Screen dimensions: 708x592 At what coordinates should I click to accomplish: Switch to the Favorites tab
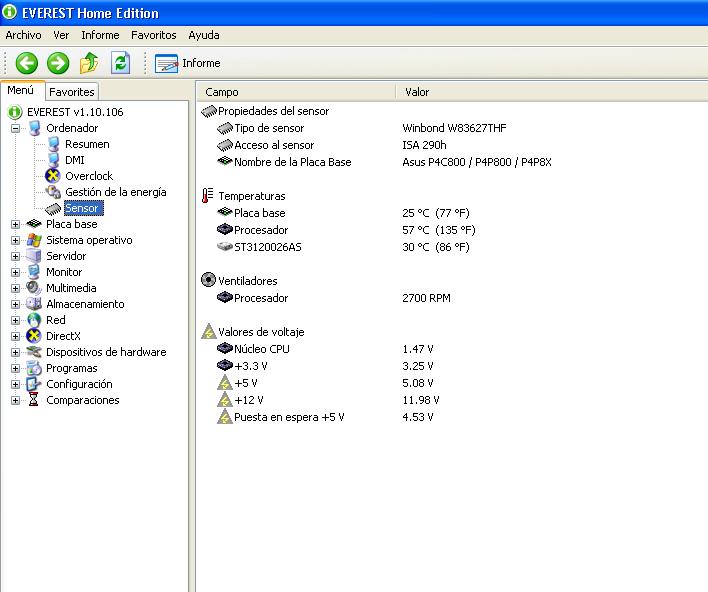click(71, 92)
